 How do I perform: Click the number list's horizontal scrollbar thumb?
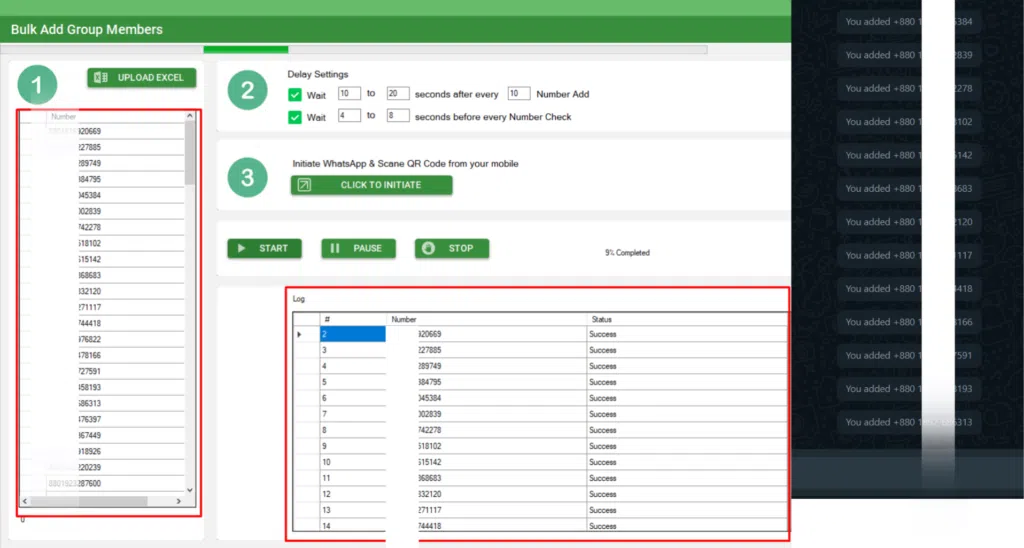point(89,501)
